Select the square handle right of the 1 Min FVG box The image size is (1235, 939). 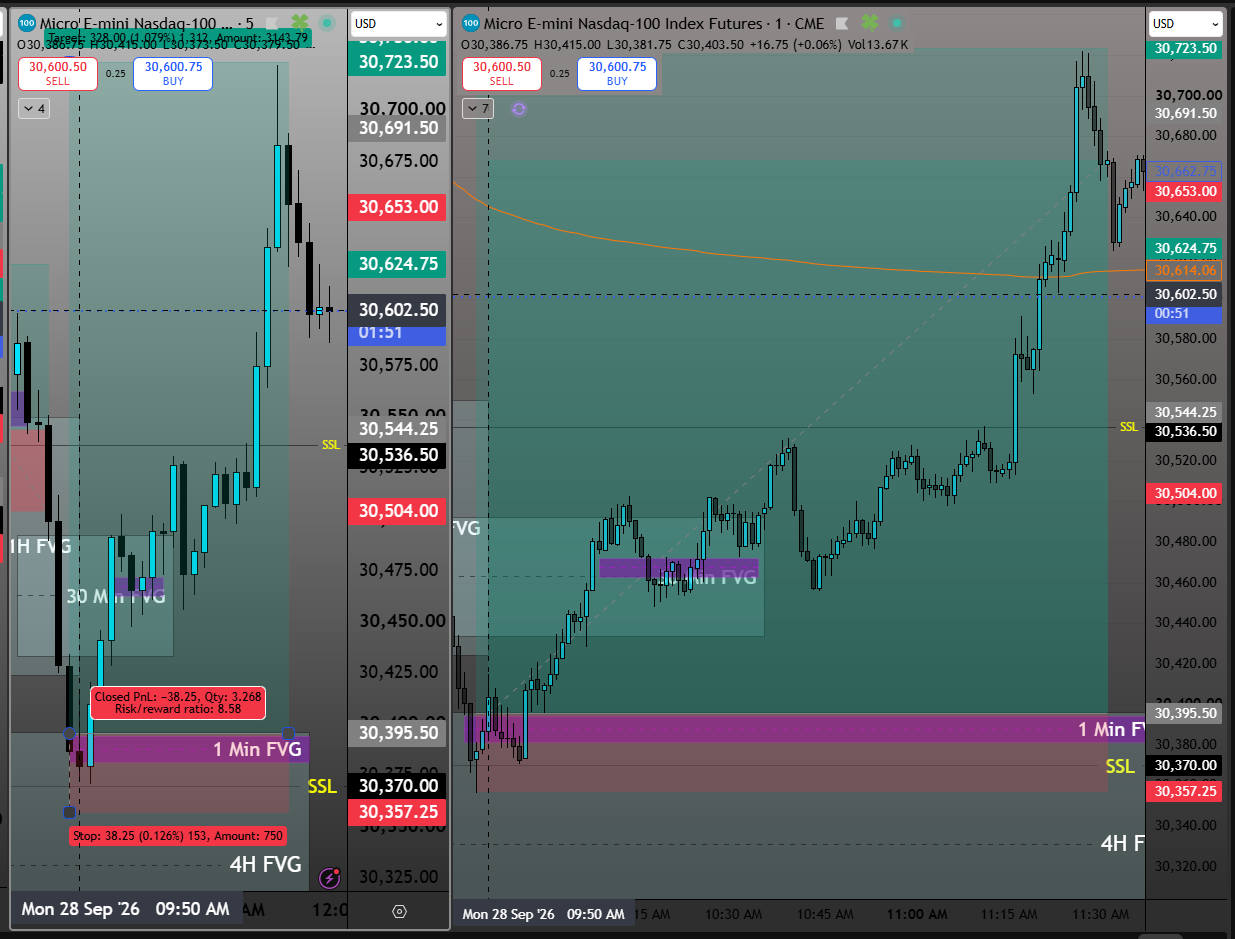(x=289, y=734)
